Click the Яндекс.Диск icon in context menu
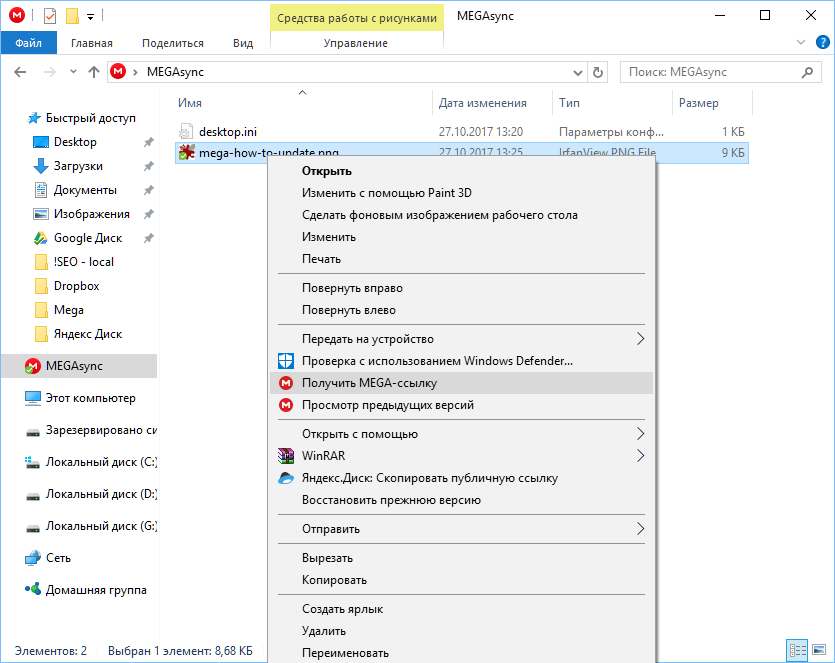835x663 pixels. pyautogui.click(x=286, y=478)
